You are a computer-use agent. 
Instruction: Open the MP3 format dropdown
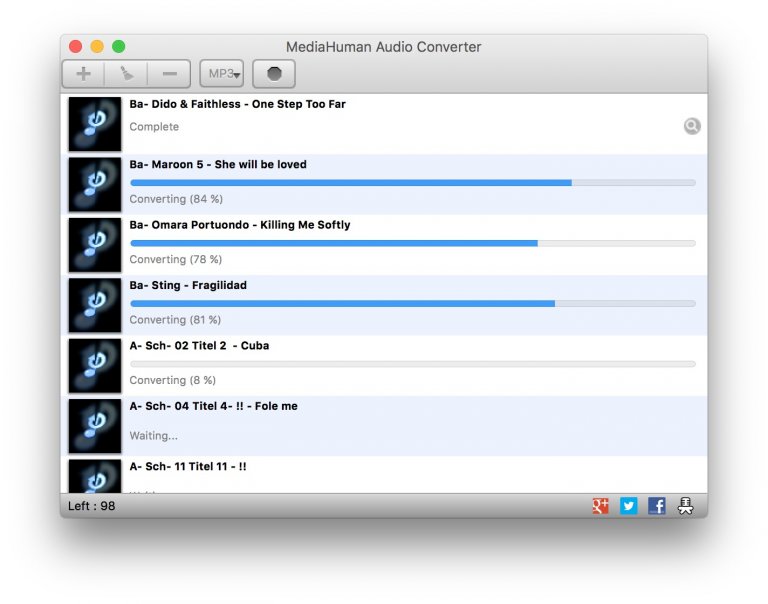tap(222, 74)
